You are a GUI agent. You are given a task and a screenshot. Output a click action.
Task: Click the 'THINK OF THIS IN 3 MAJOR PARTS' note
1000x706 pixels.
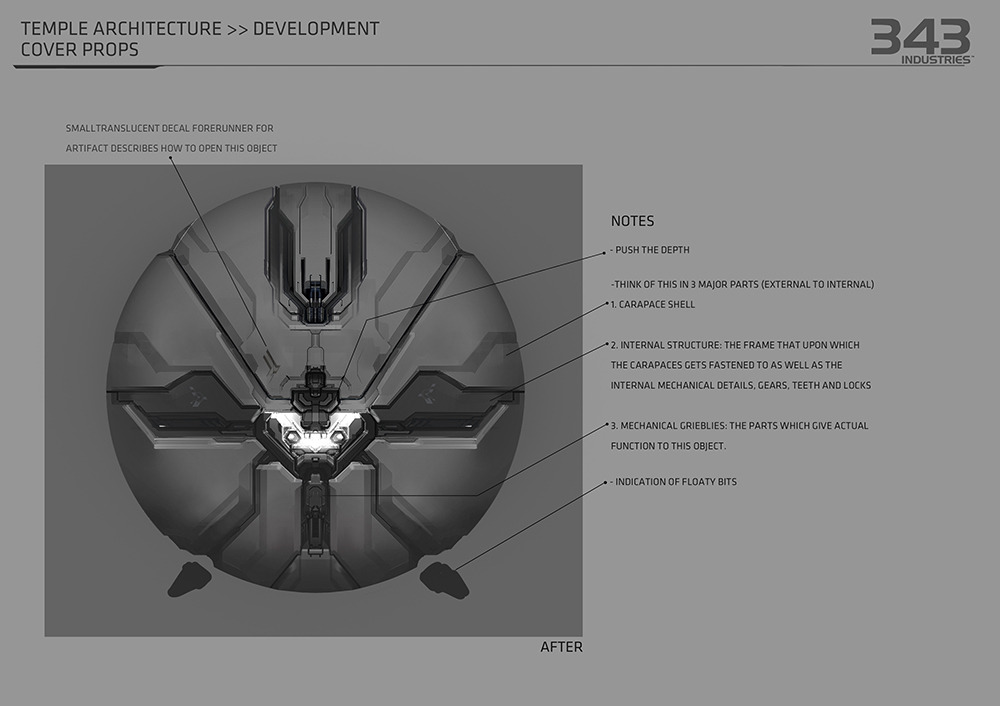tap(742, 285)
